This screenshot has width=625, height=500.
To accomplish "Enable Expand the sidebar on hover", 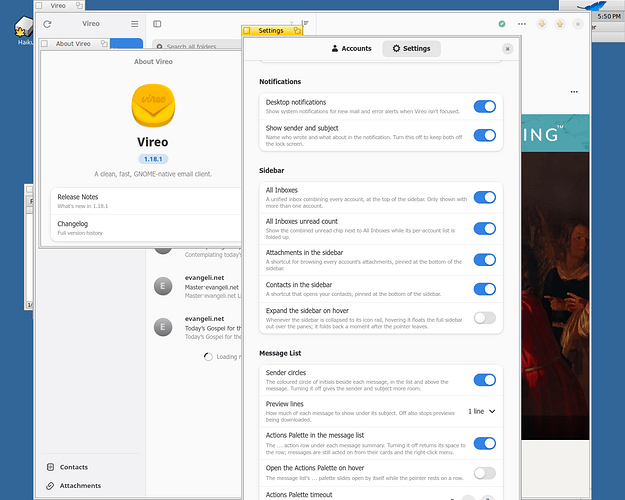I will point(485,318).
